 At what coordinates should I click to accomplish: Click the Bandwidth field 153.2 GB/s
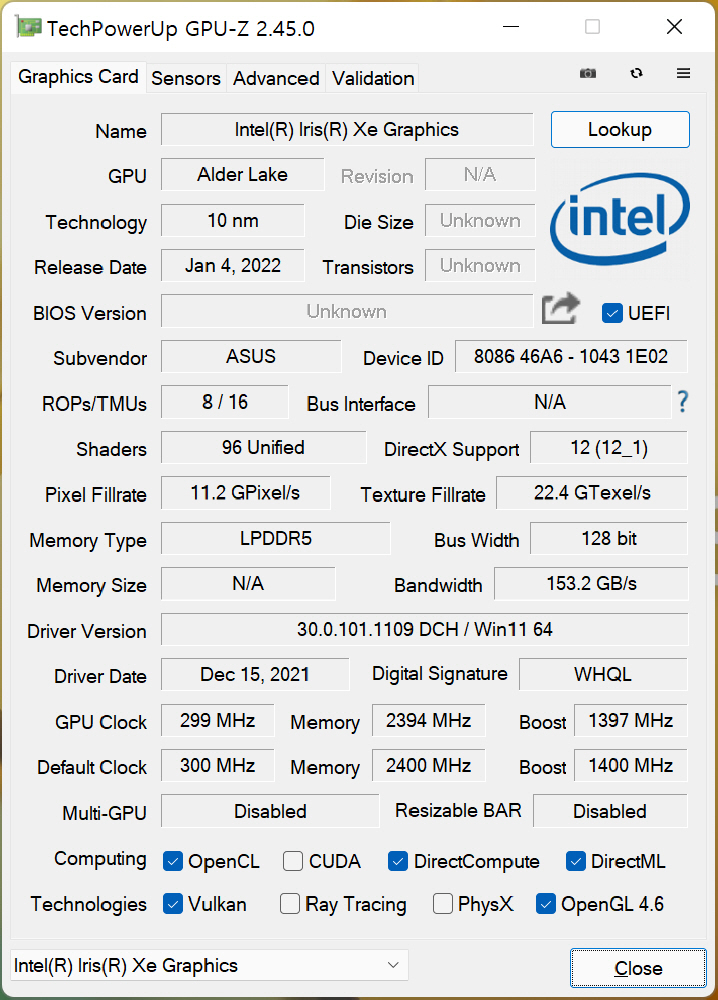coord(591,584)
